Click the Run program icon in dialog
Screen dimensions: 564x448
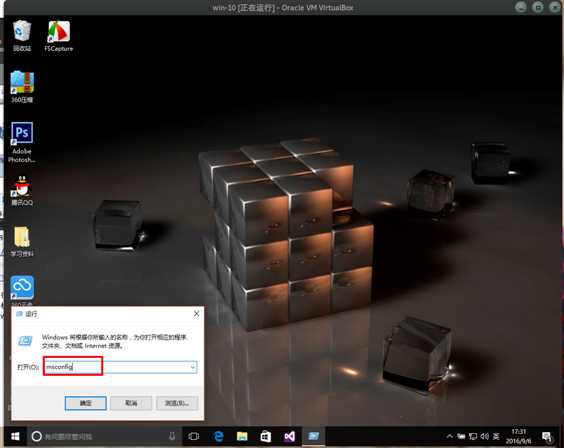pos(25,340)
